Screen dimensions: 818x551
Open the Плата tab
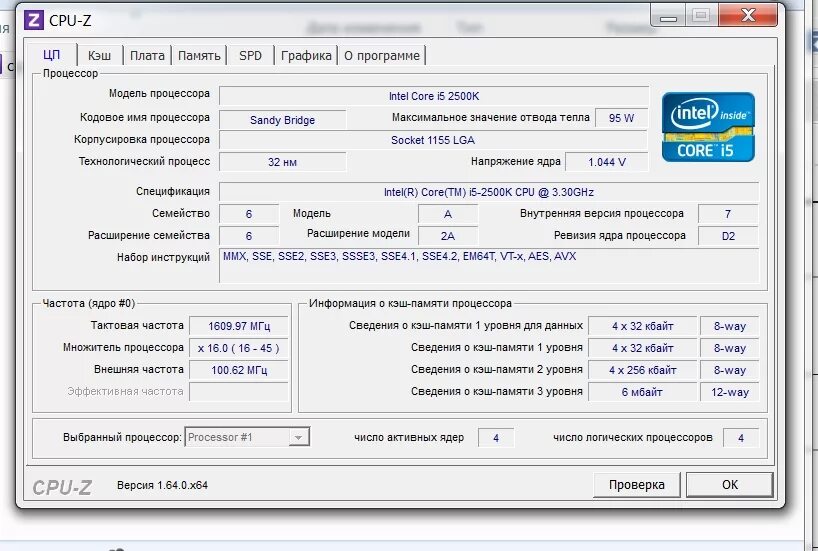pos(147,55)
